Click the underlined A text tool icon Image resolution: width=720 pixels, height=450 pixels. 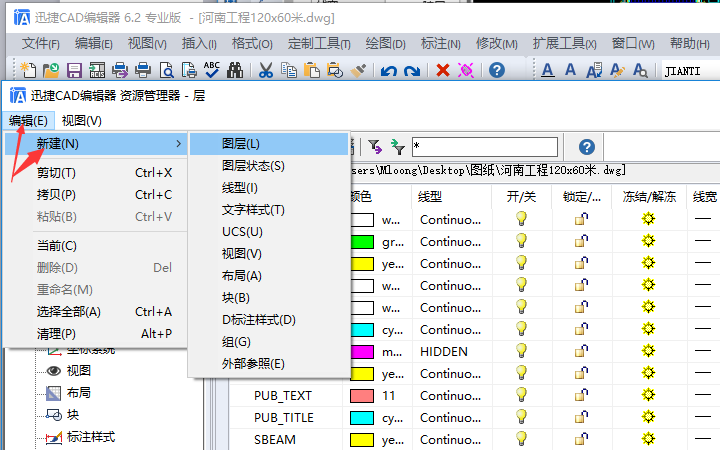tap(547, 70)
